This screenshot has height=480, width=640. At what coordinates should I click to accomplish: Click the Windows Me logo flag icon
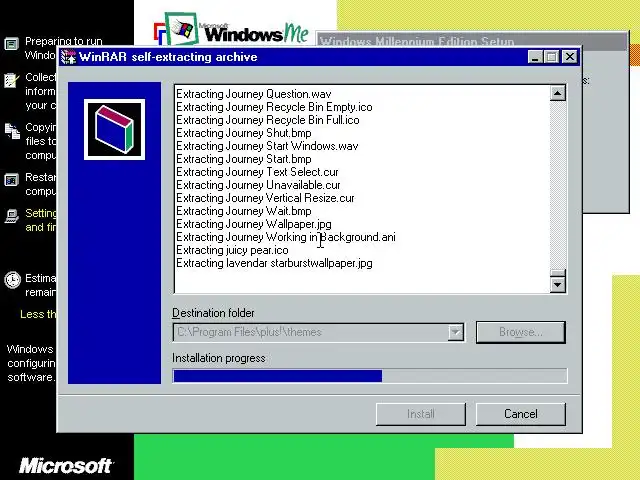tap(181, 29)
